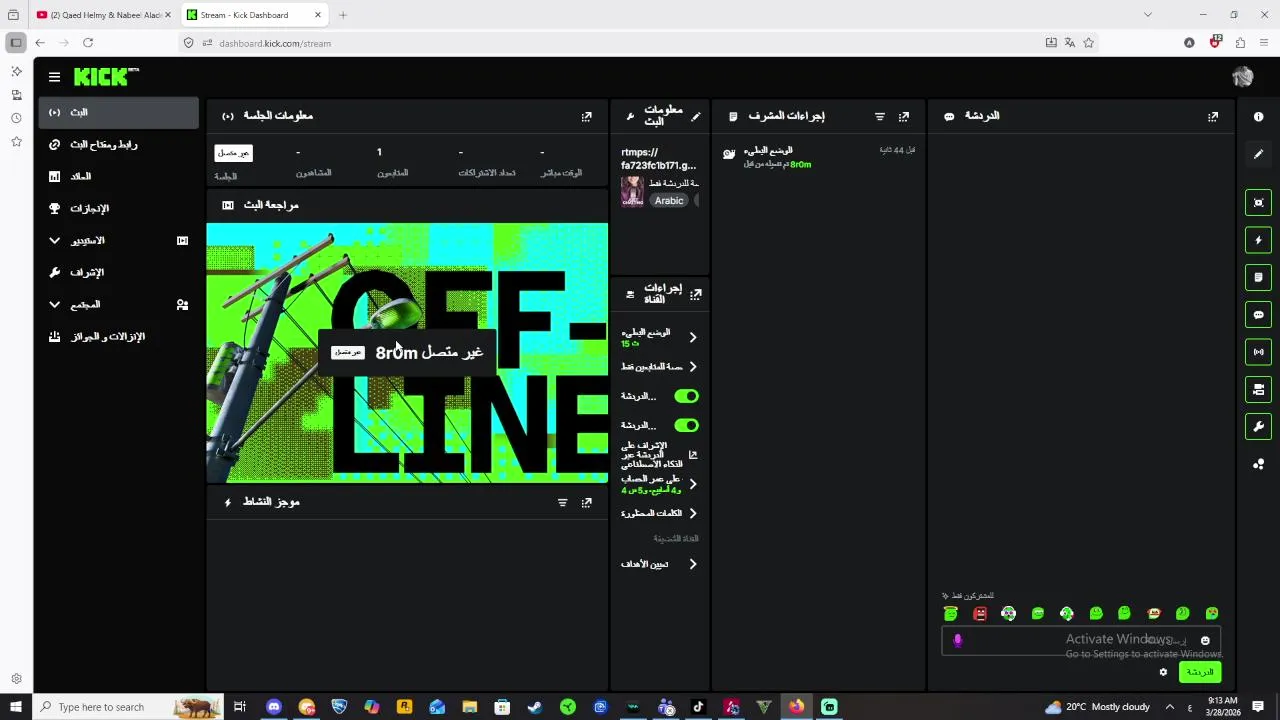This screenshot has height=720, width=1280.
Task: Toggle the lightning activity feed panel icon
Action: 1258,240
